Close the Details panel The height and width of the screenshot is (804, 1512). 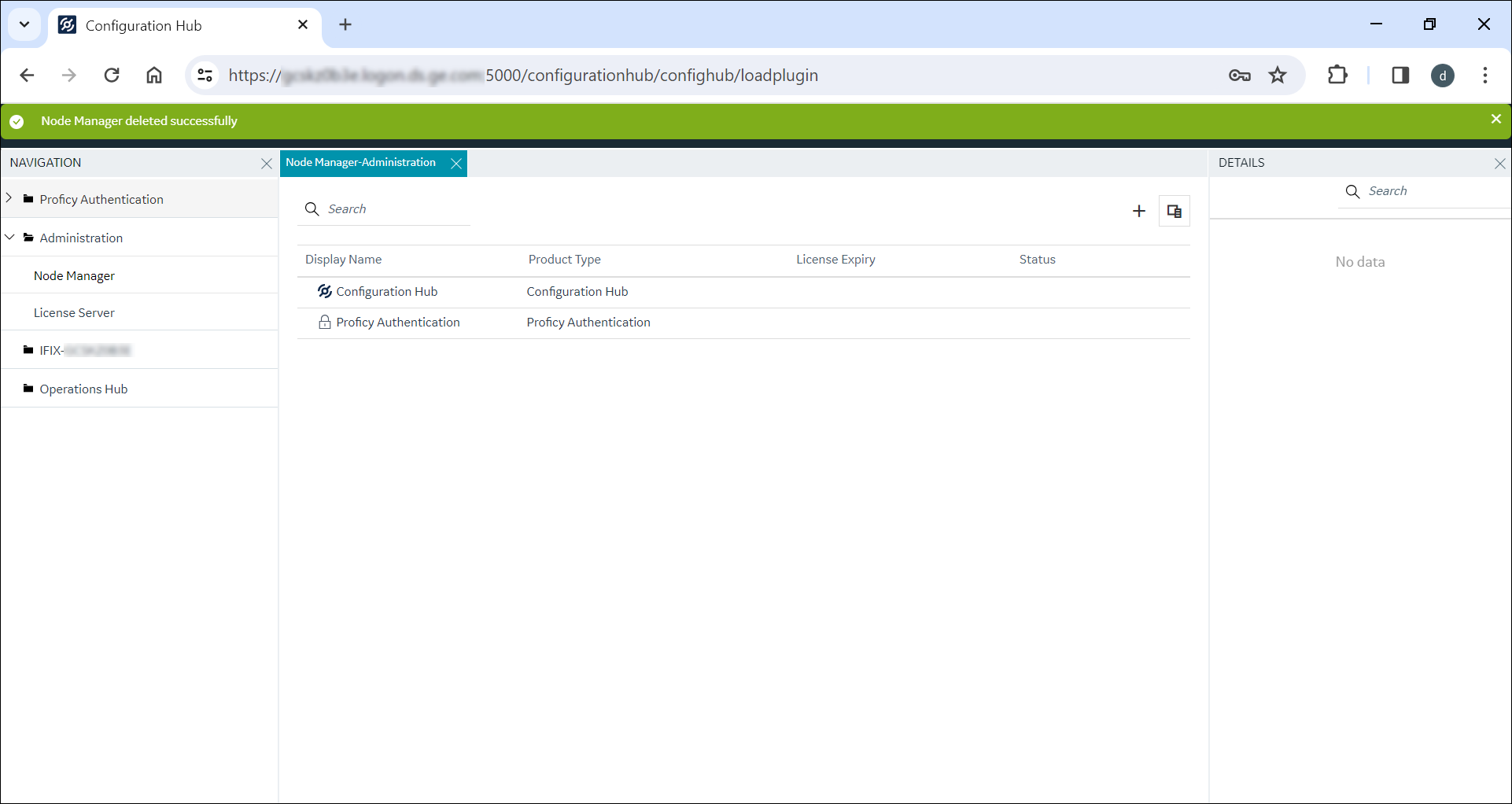coord(1499,164)
